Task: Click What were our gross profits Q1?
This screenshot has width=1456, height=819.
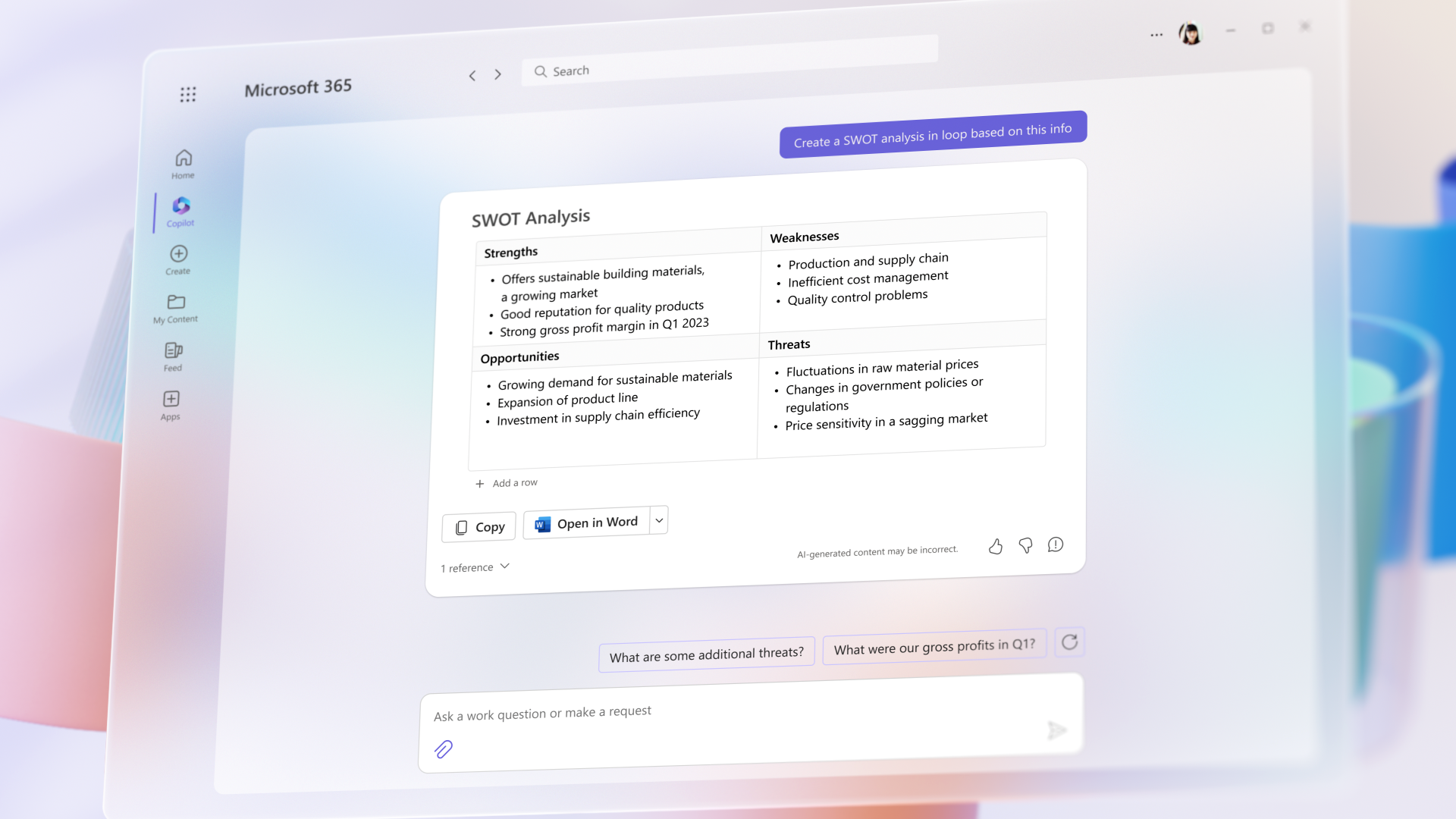Action: pyautogui.click(x=934, y=645)
